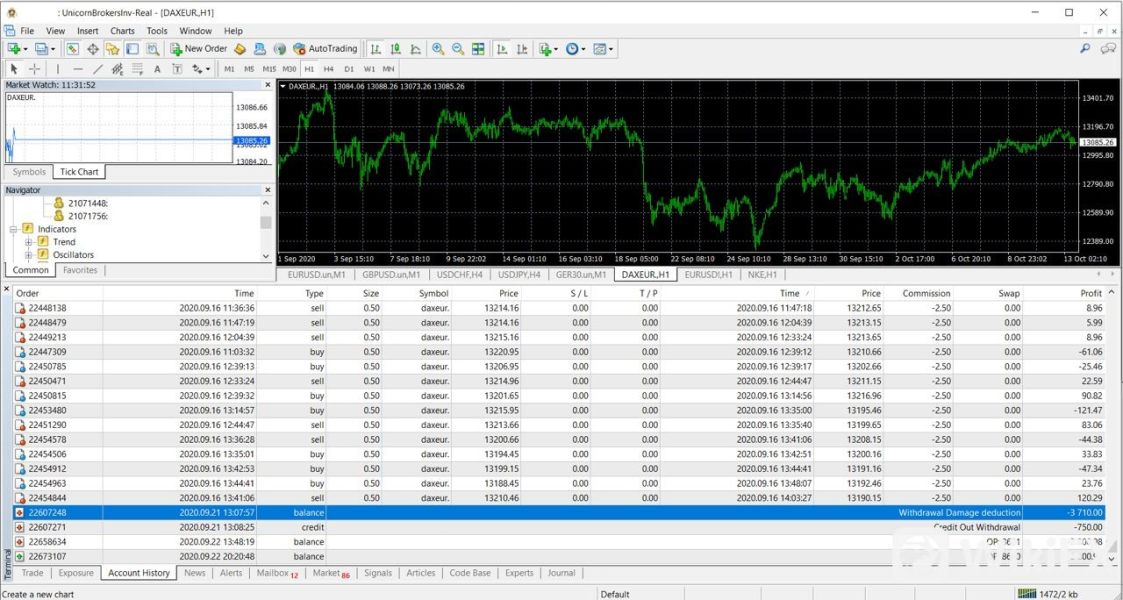Toggle the Navigator window icon
Viewport: 1123px width, 600px height.
coord(112,49)
